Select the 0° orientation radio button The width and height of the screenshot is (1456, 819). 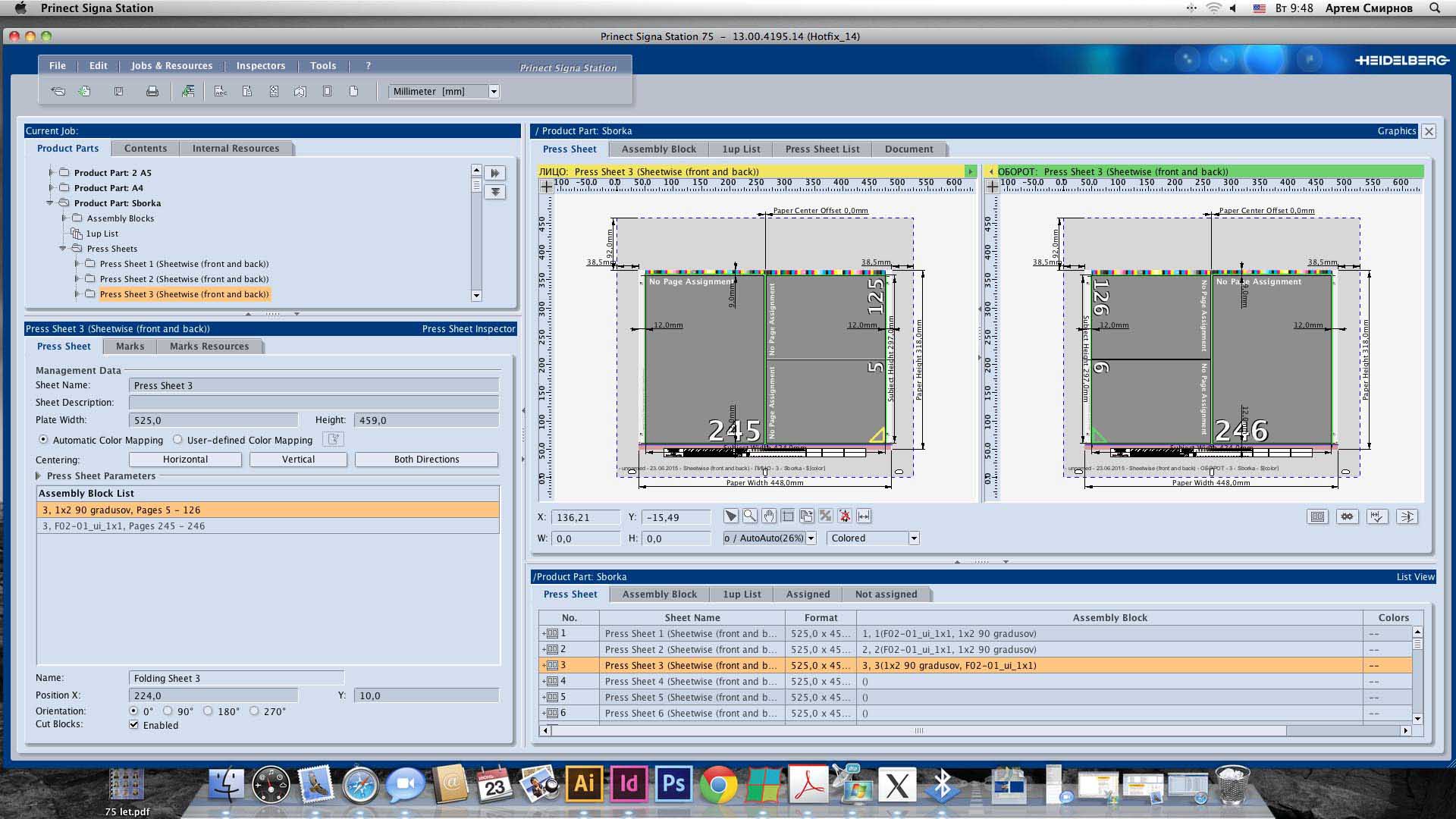coord(133,711)
